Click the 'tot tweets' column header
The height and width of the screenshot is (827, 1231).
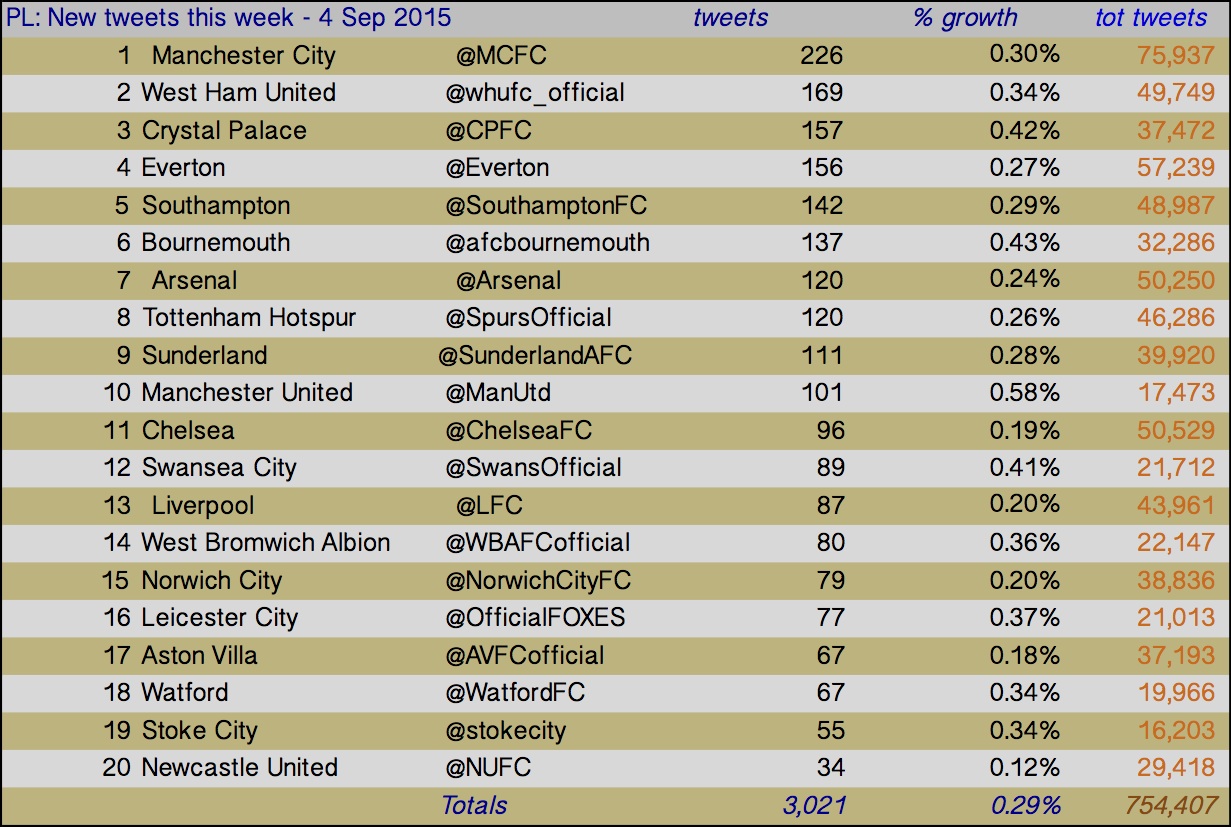(1150, 17)
